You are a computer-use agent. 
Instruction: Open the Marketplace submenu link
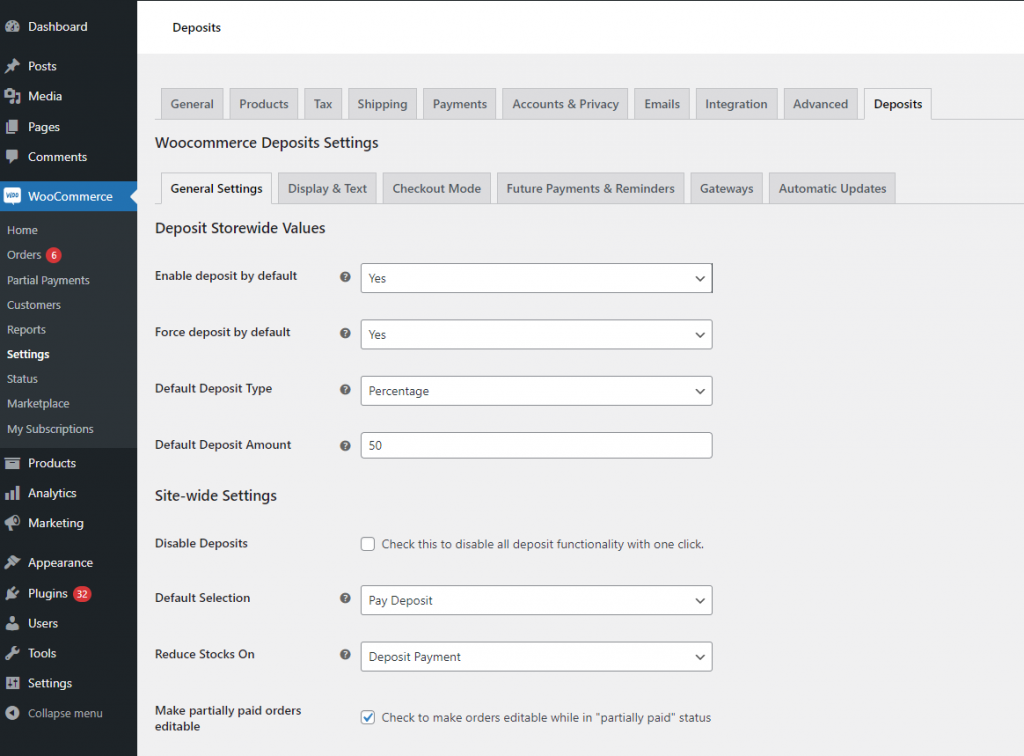(x=38, y=403)
